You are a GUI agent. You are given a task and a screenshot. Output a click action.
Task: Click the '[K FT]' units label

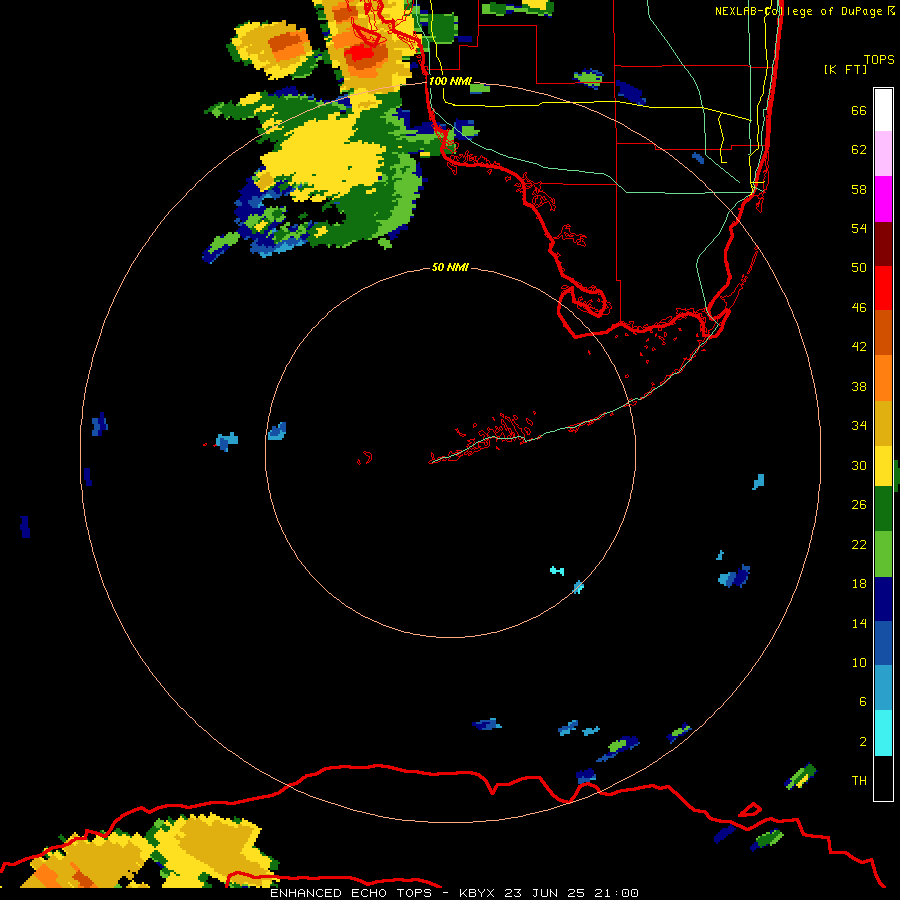pyautogui.click(x=845, y=70)
